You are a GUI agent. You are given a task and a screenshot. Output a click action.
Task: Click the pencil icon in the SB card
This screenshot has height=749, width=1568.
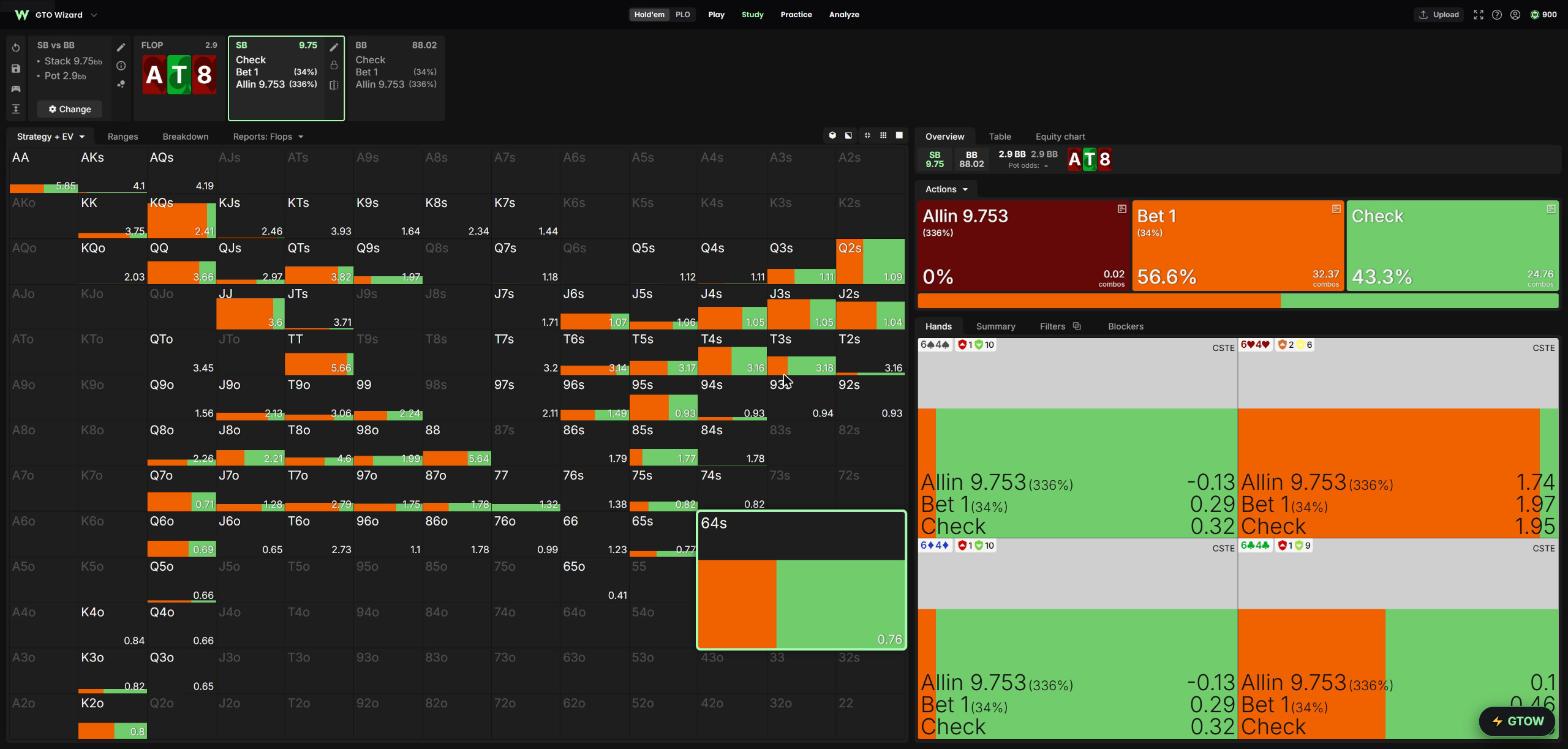(x=334, y=47)
